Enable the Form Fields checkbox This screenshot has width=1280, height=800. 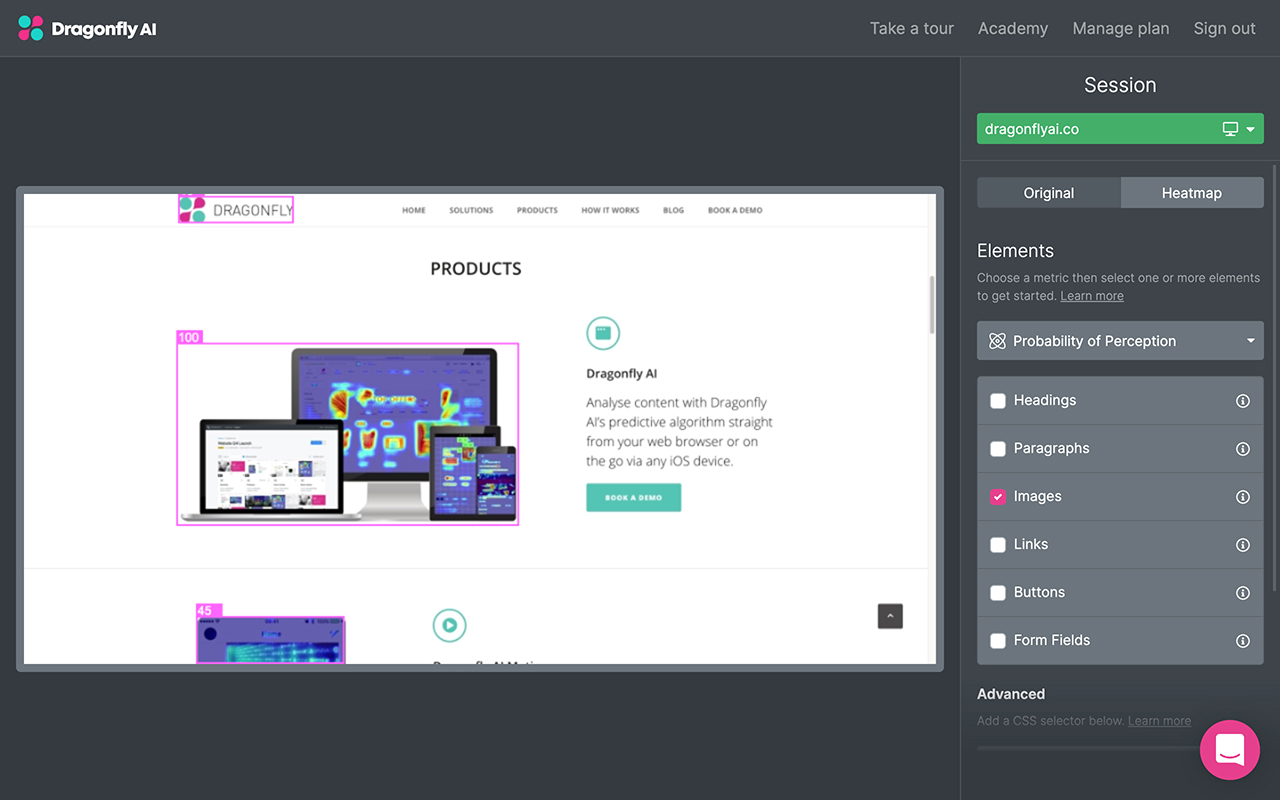(998, 641)
